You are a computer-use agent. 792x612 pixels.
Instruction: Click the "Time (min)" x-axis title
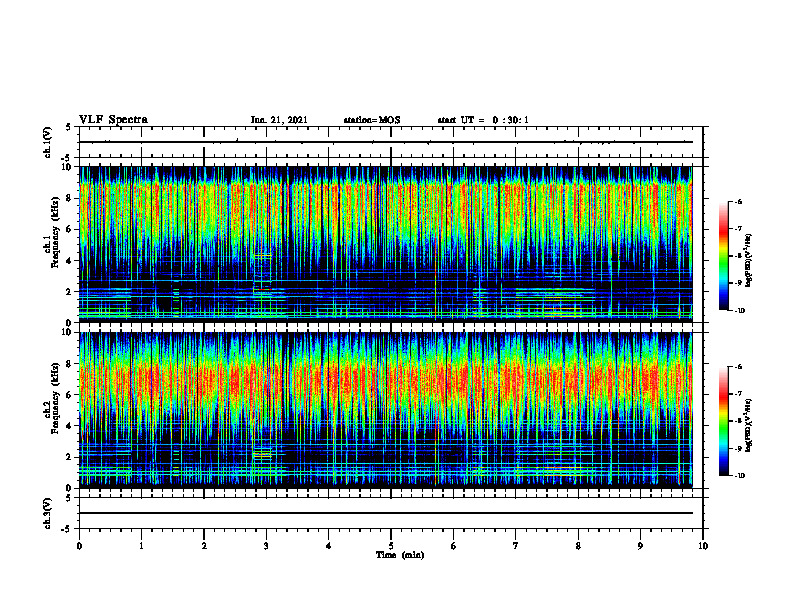pyautogui.click(x=400, y=555)
